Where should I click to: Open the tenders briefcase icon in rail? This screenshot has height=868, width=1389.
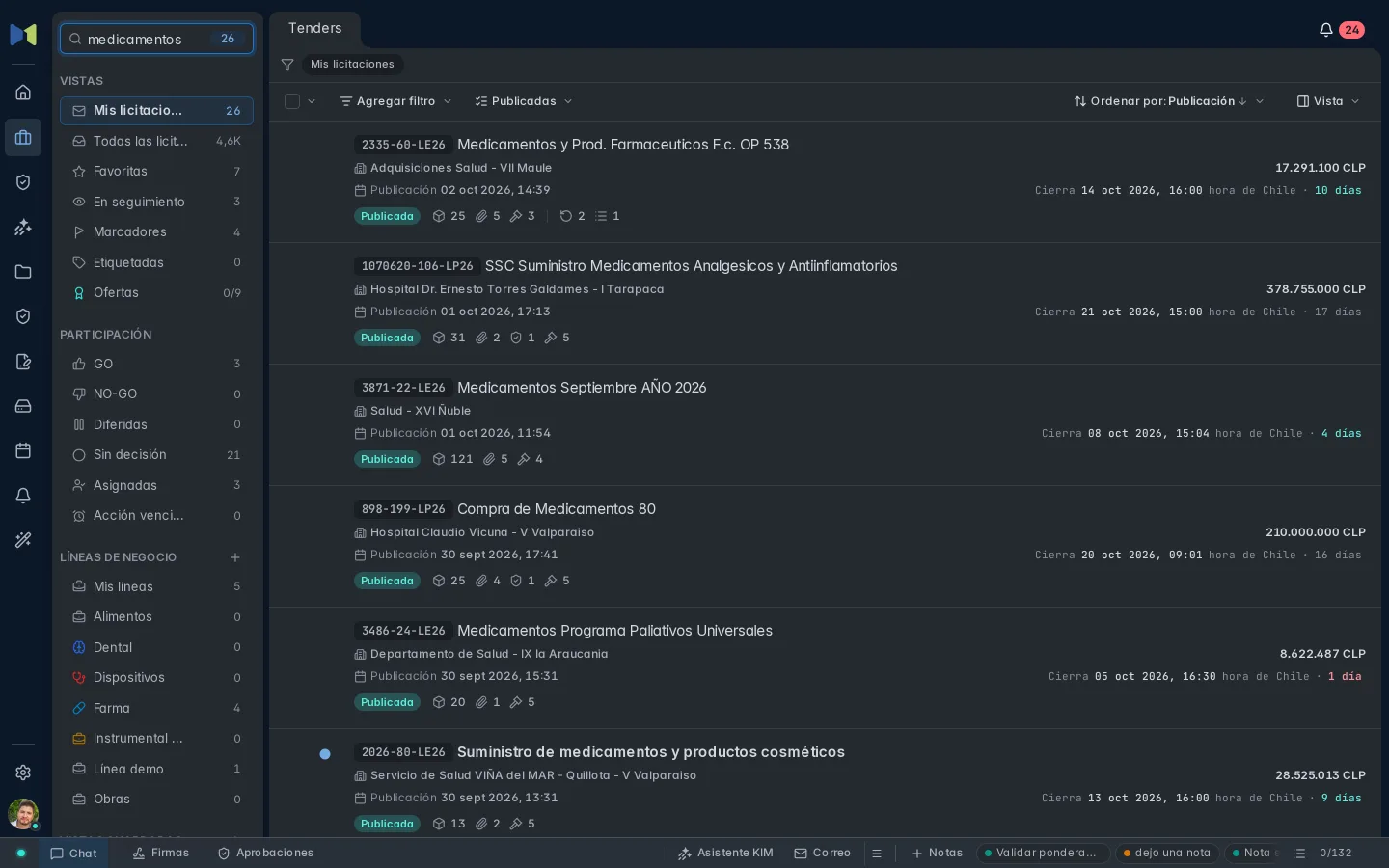(x=23, y=138)
